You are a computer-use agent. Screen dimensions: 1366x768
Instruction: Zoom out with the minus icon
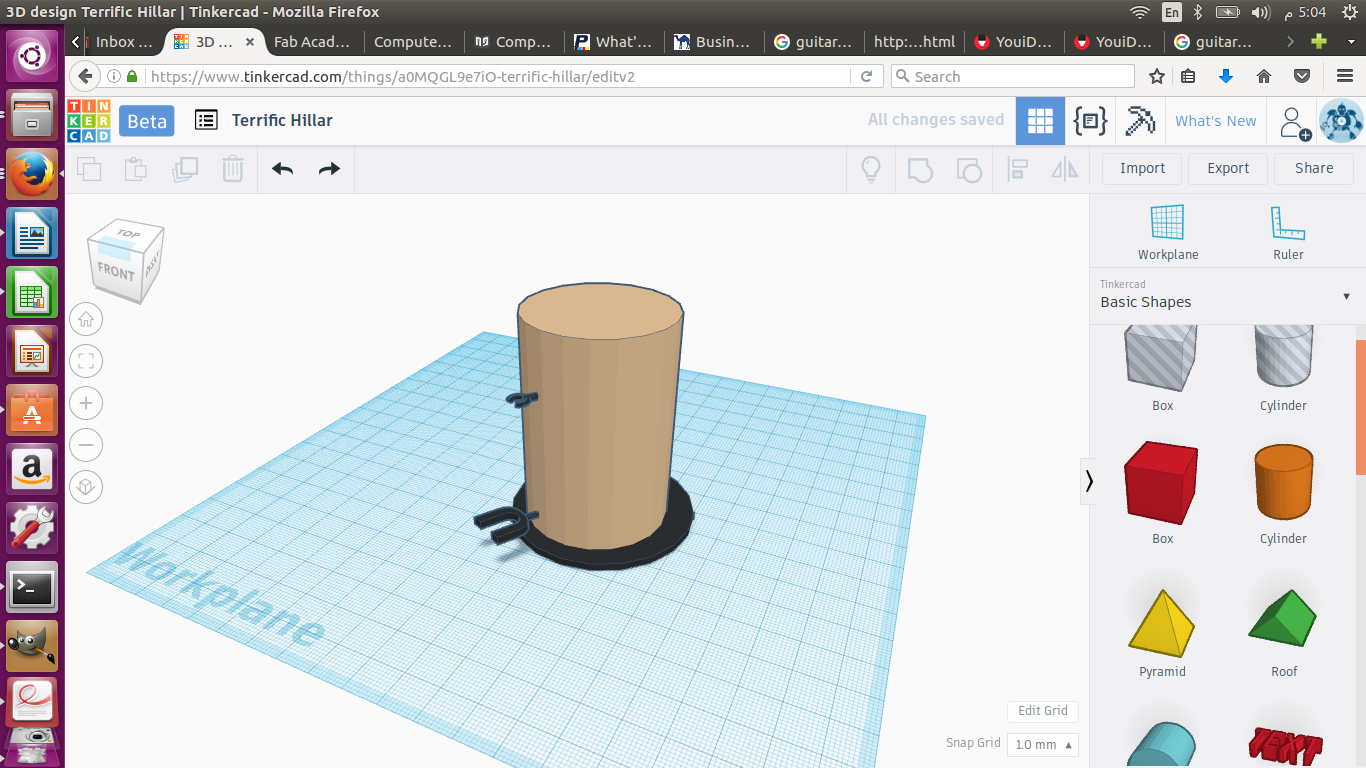[x=86, y=445]
